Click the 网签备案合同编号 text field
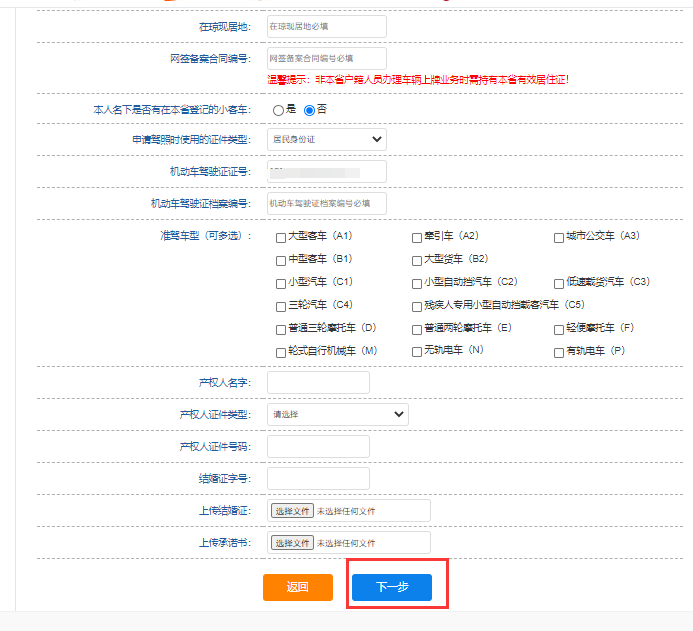 (x=326, y=59)
